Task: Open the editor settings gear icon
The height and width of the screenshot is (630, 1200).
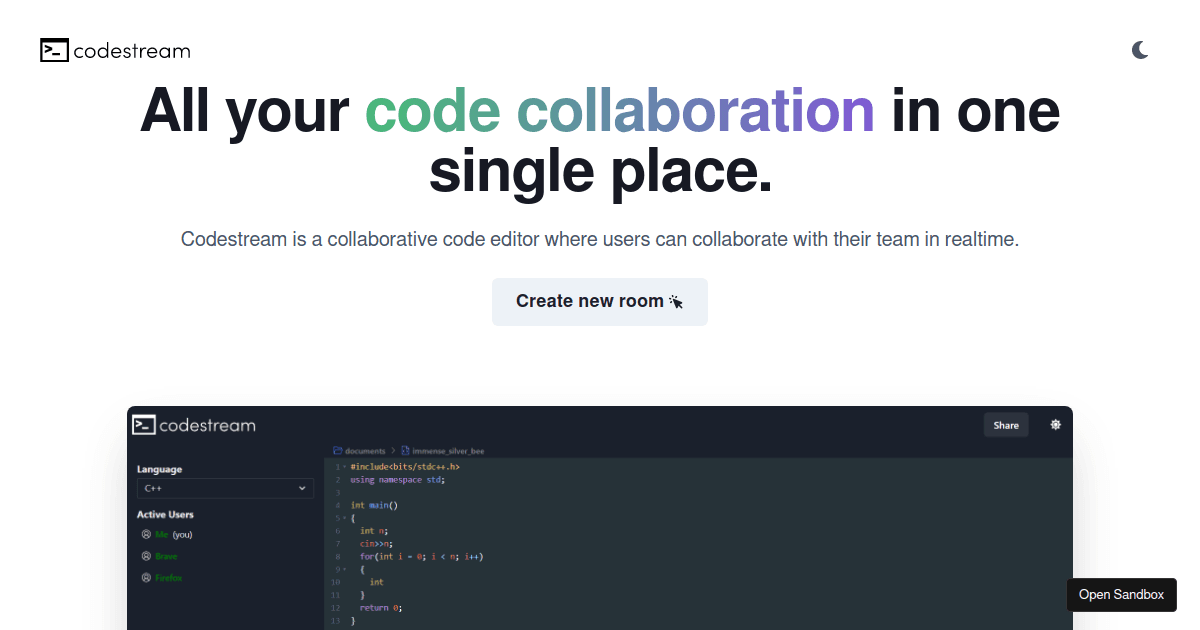Action: [x=1055, y=424]
